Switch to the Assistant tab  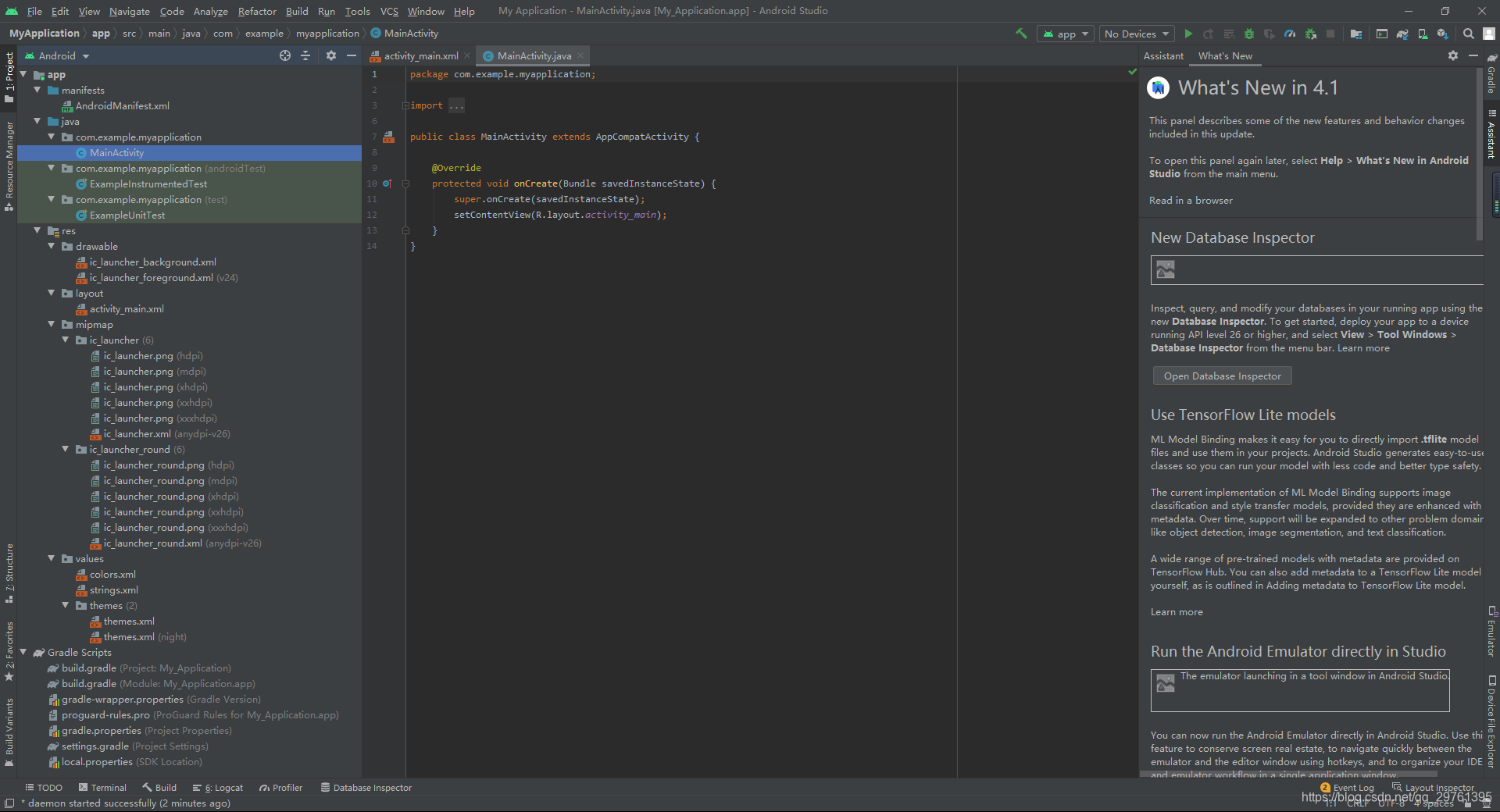[1163, 55]
